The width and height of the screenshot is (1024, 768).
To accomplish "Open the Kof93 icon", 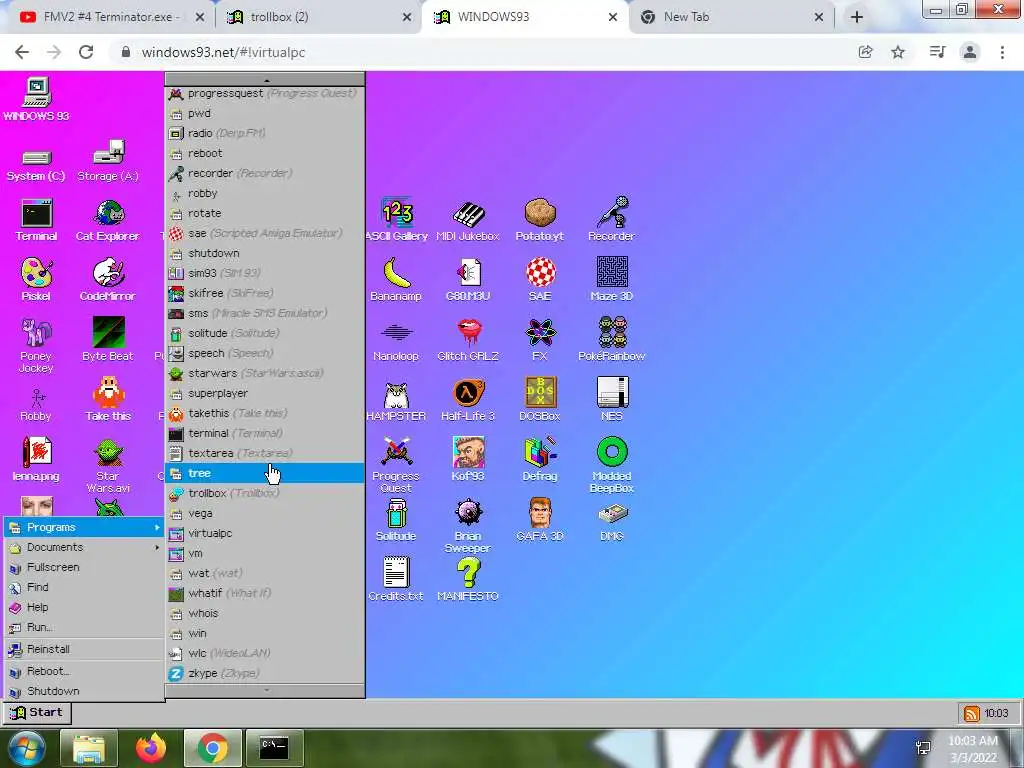I will pyautogui.click(x=468, y=460).
